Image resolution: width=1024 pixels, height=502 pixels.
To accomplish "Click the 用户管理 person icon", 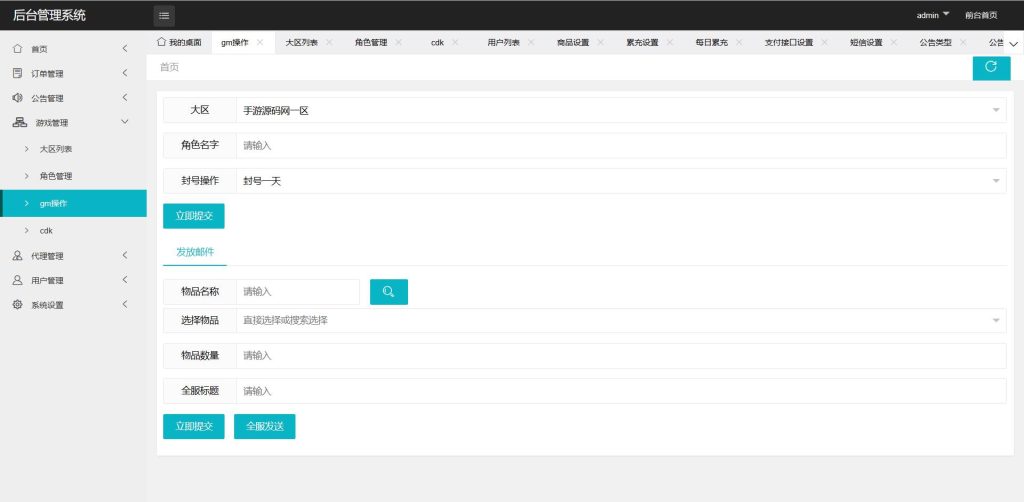I will 18,281.
